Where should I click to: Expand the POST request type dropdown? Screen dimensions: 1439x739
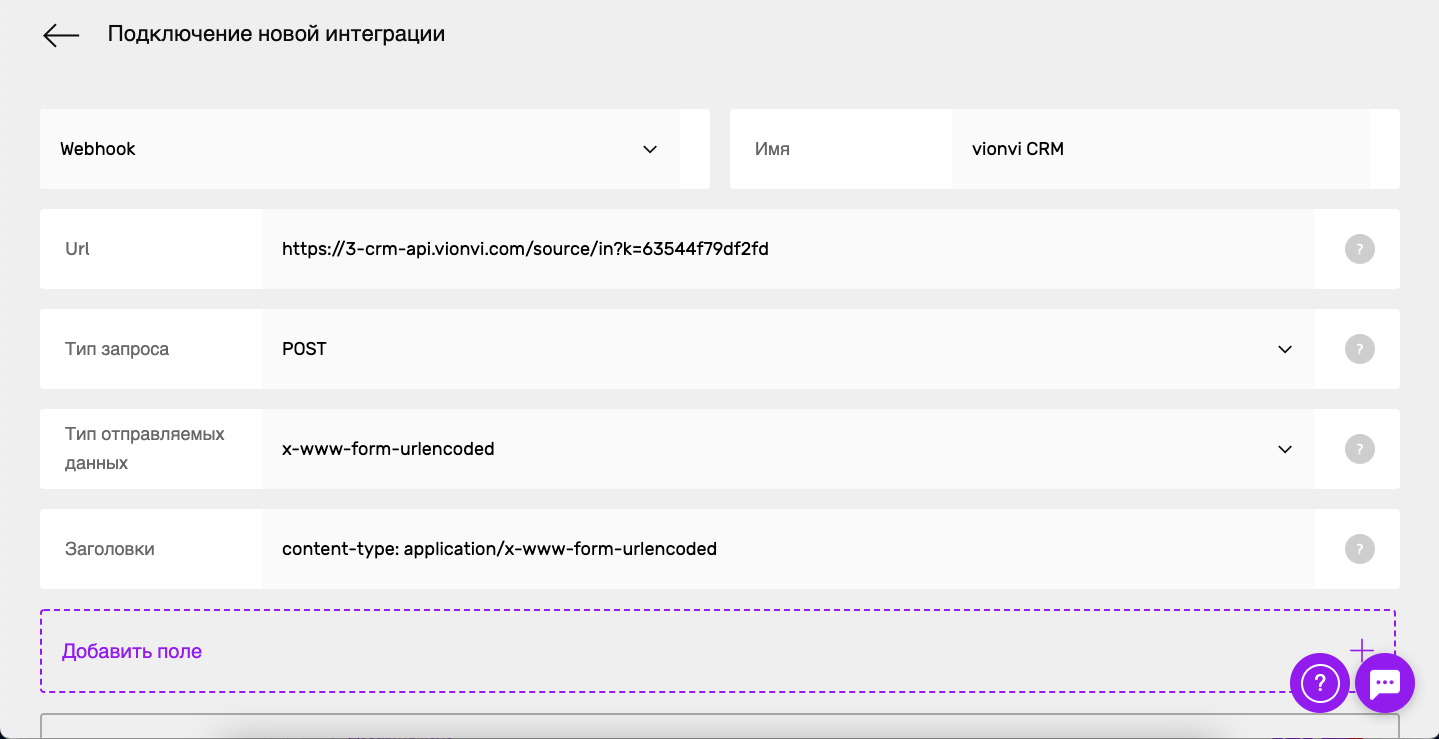788,349
